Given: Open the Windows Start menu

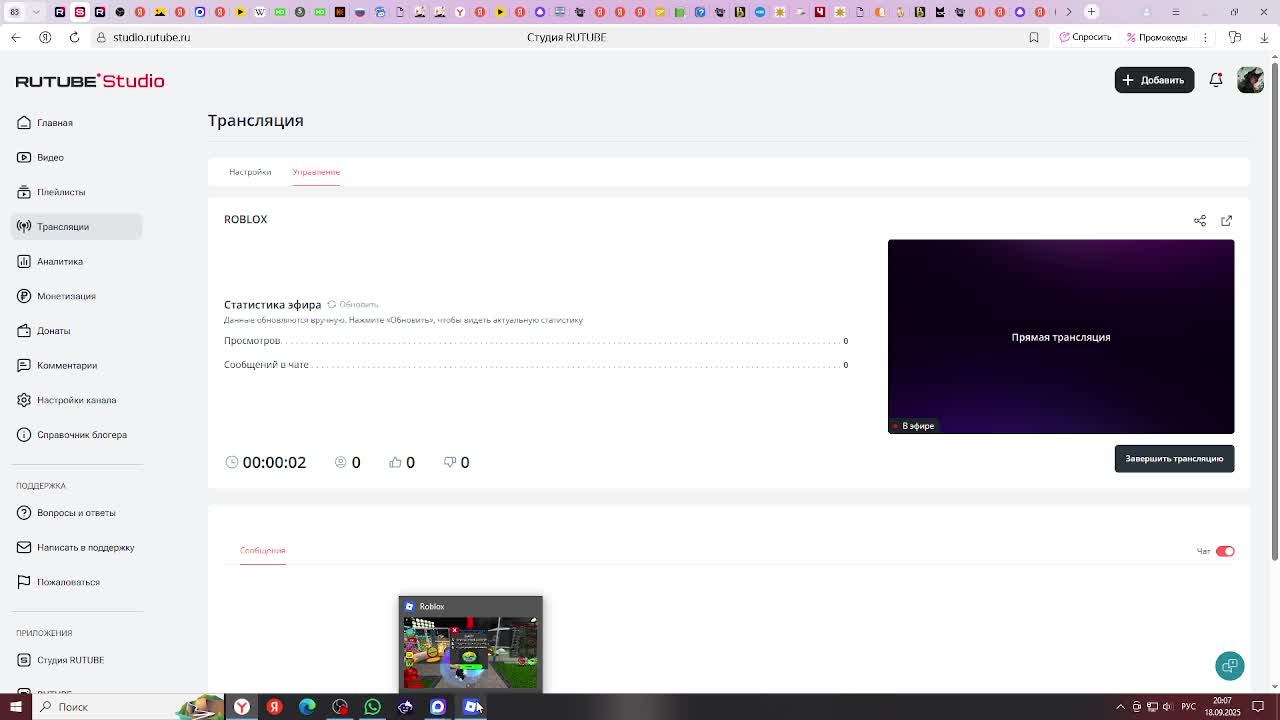Looking at the screenshot, I should pos(17,707).
